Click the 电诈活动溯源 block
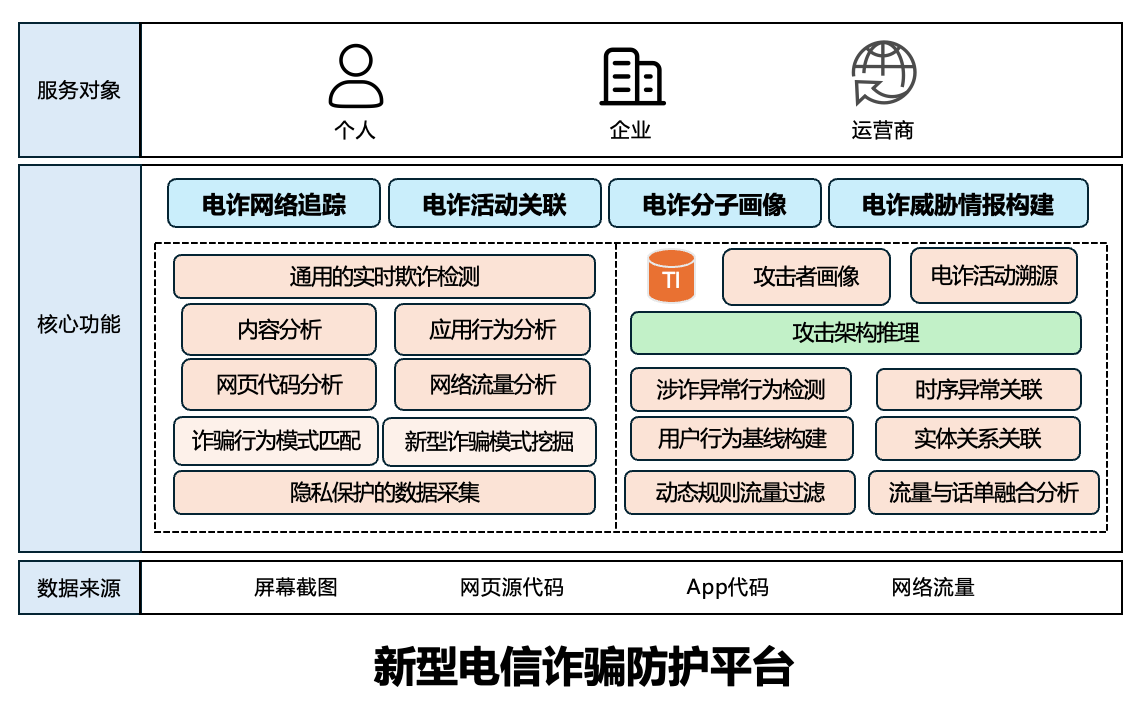 tap(994, 275)
